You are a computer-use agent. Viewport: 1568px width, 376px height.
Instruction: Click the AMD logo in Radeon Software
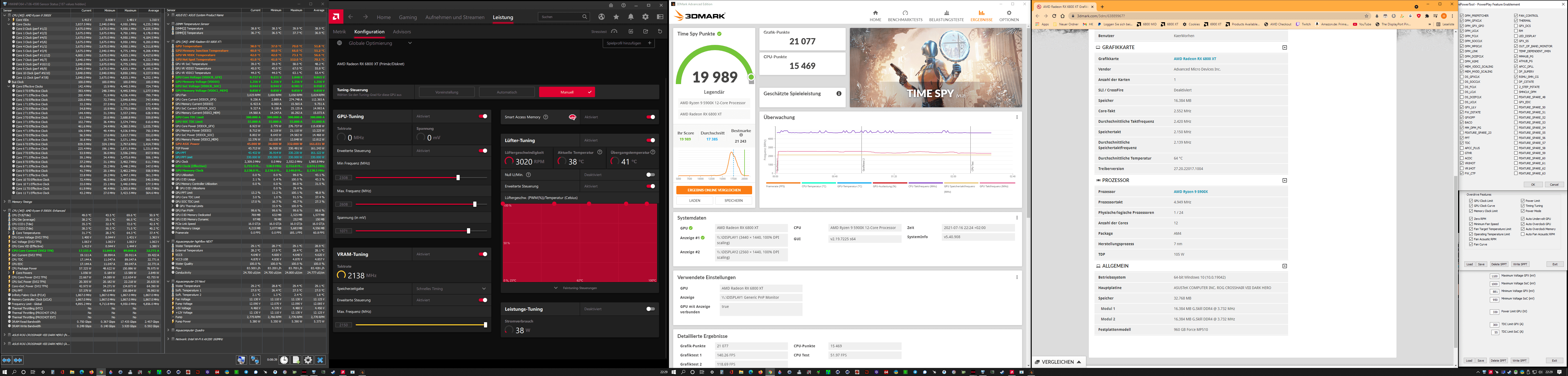tap(336, 16)
